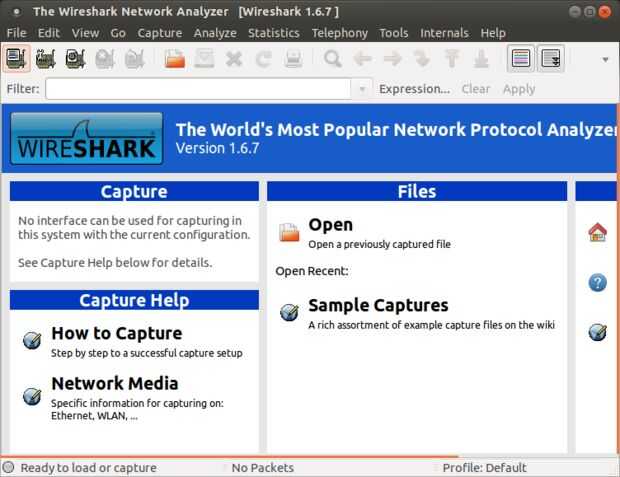Expand toolbar overflow arrow
620x477 pixels.
point(605,60)
